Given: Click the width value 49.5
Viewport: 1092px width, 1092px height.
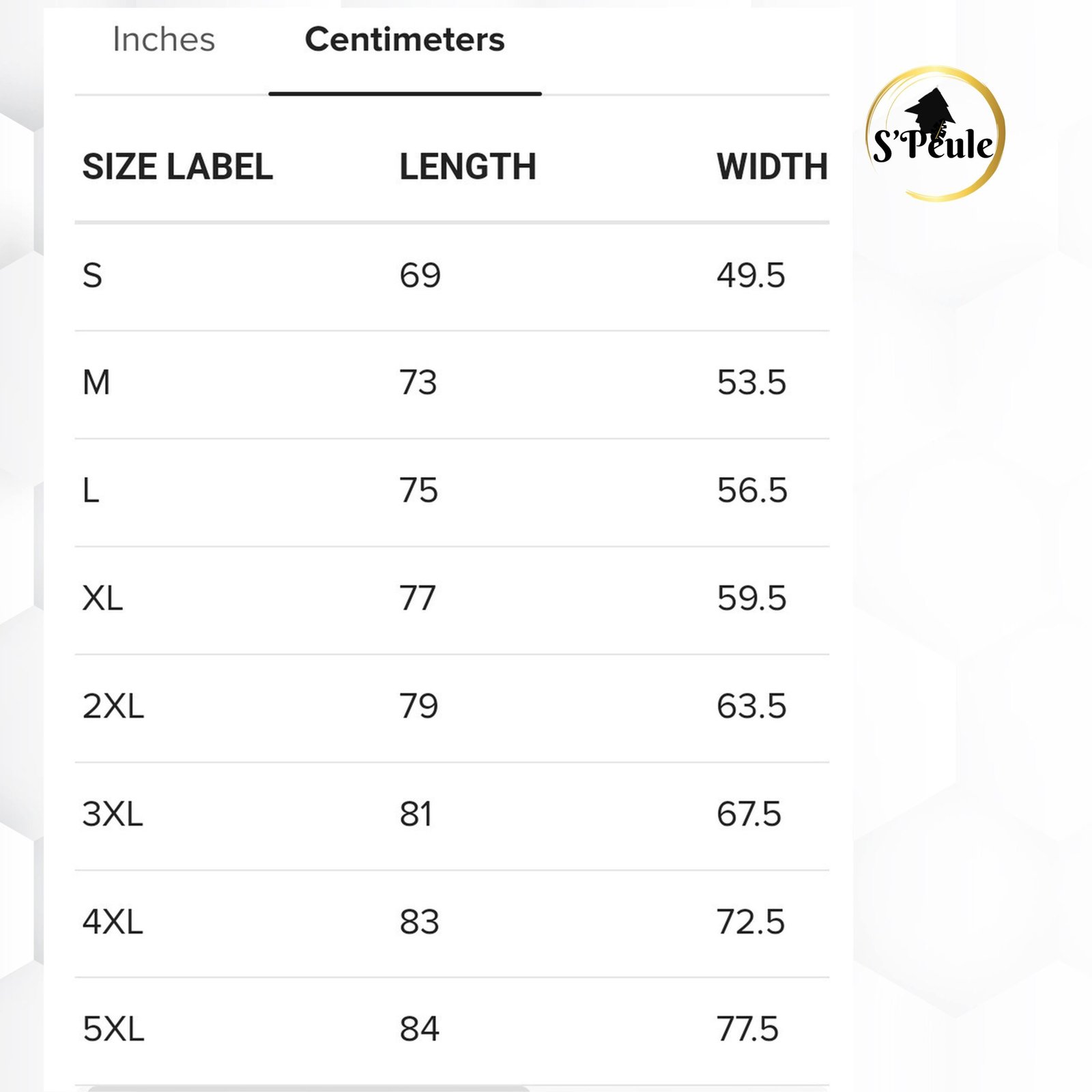Looking at the screenshot, I should click(x=751, y=276).
